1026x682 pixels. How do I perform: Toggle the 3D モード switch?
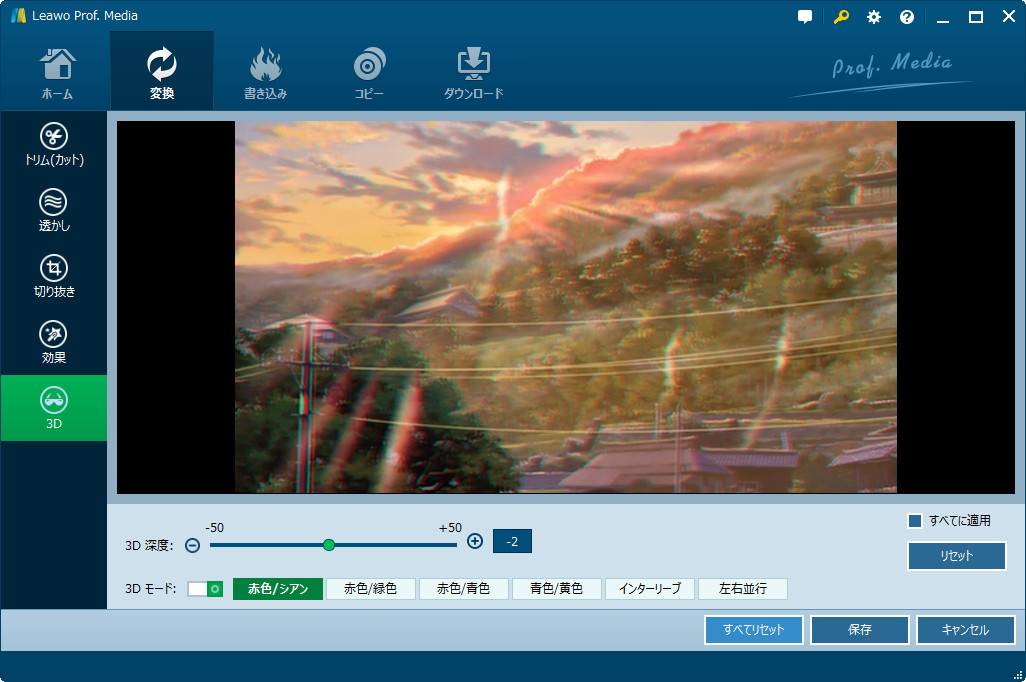point(205,589)
